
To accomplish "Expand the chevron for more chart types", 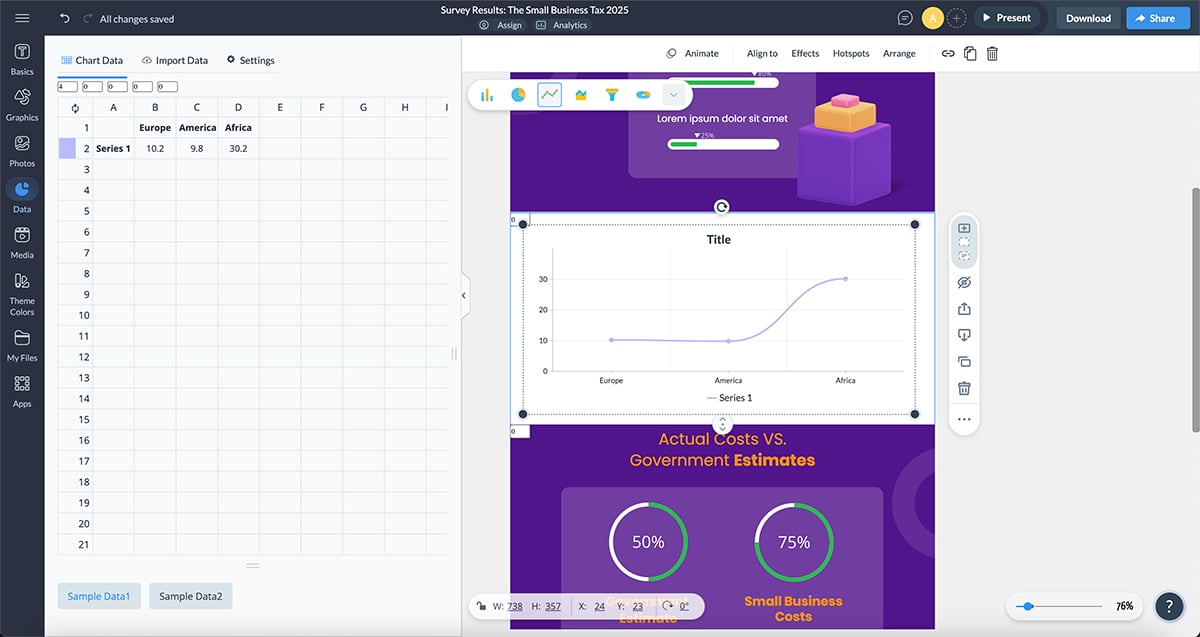I will click(x=674, y=94).
